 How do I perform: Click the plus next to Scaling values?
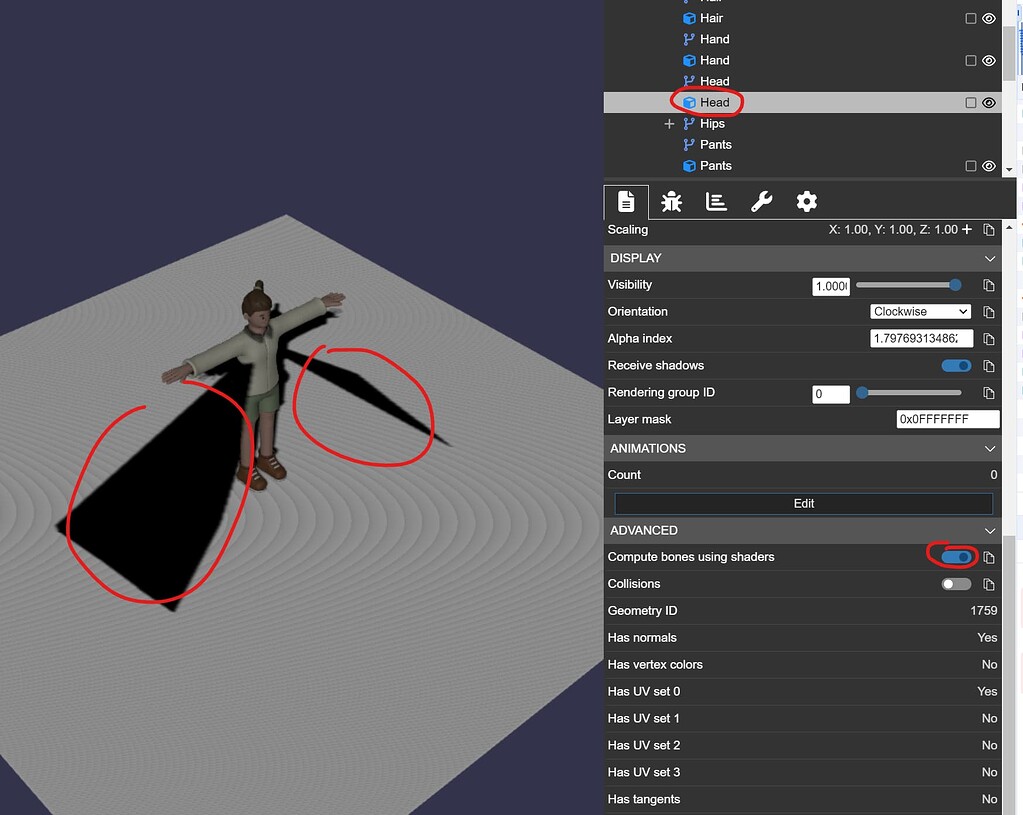[969, 229]
